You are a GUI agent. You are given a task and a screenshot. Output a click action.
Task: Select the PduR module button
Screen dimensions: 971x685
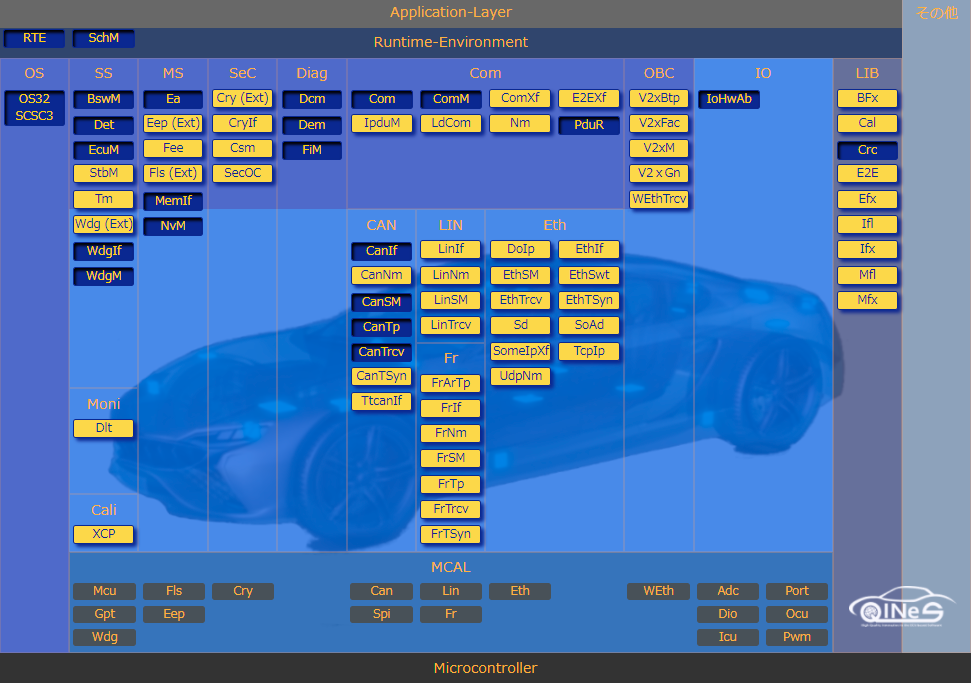coord(589,125)
